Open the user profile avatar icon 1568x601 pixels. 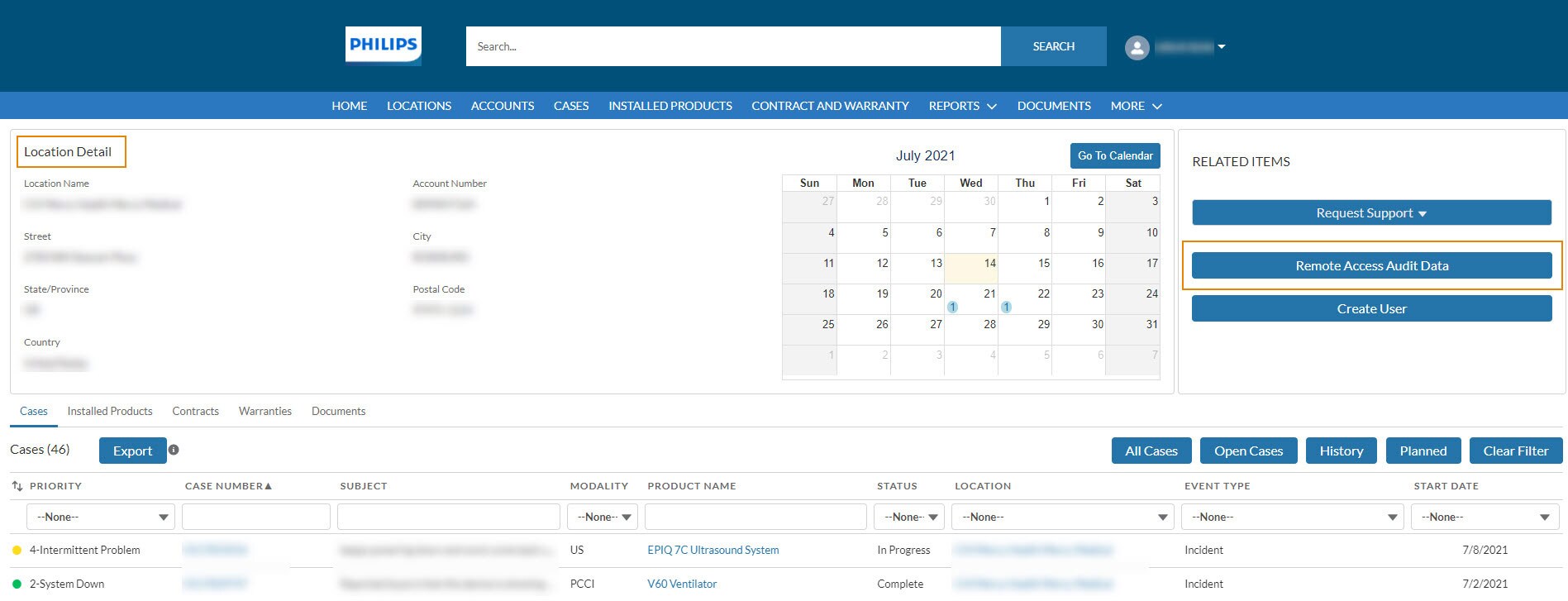[1137, 47]
